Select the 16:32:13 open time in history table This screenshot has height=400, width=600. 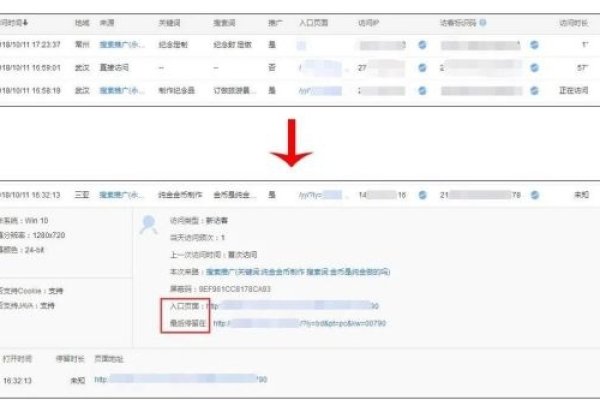(17, 381)
